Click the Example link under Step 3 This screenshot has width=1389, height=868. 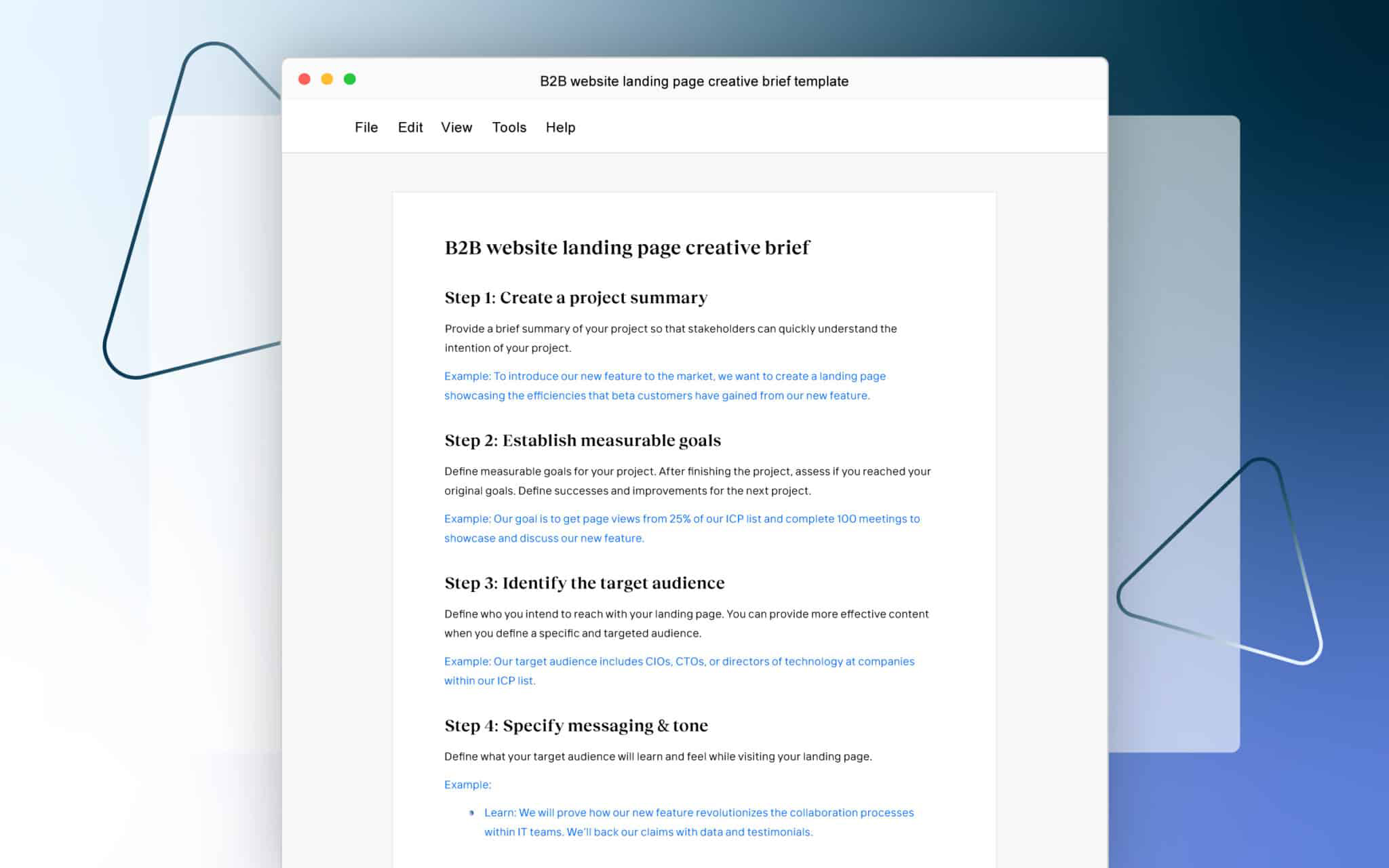pyautogui.click(x=678, y=671)
